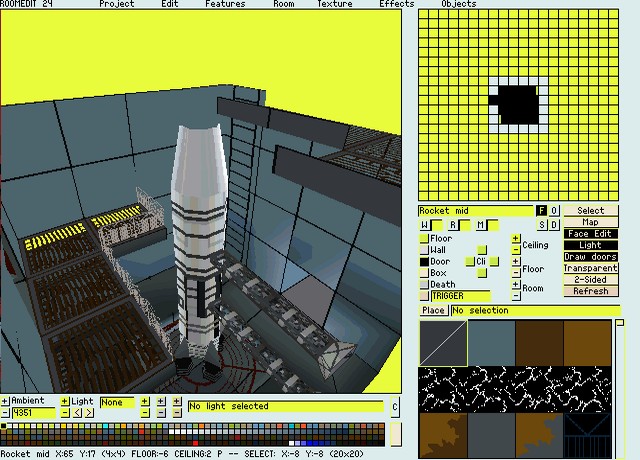Click the Face Edit button

click(x=590, y=234)
